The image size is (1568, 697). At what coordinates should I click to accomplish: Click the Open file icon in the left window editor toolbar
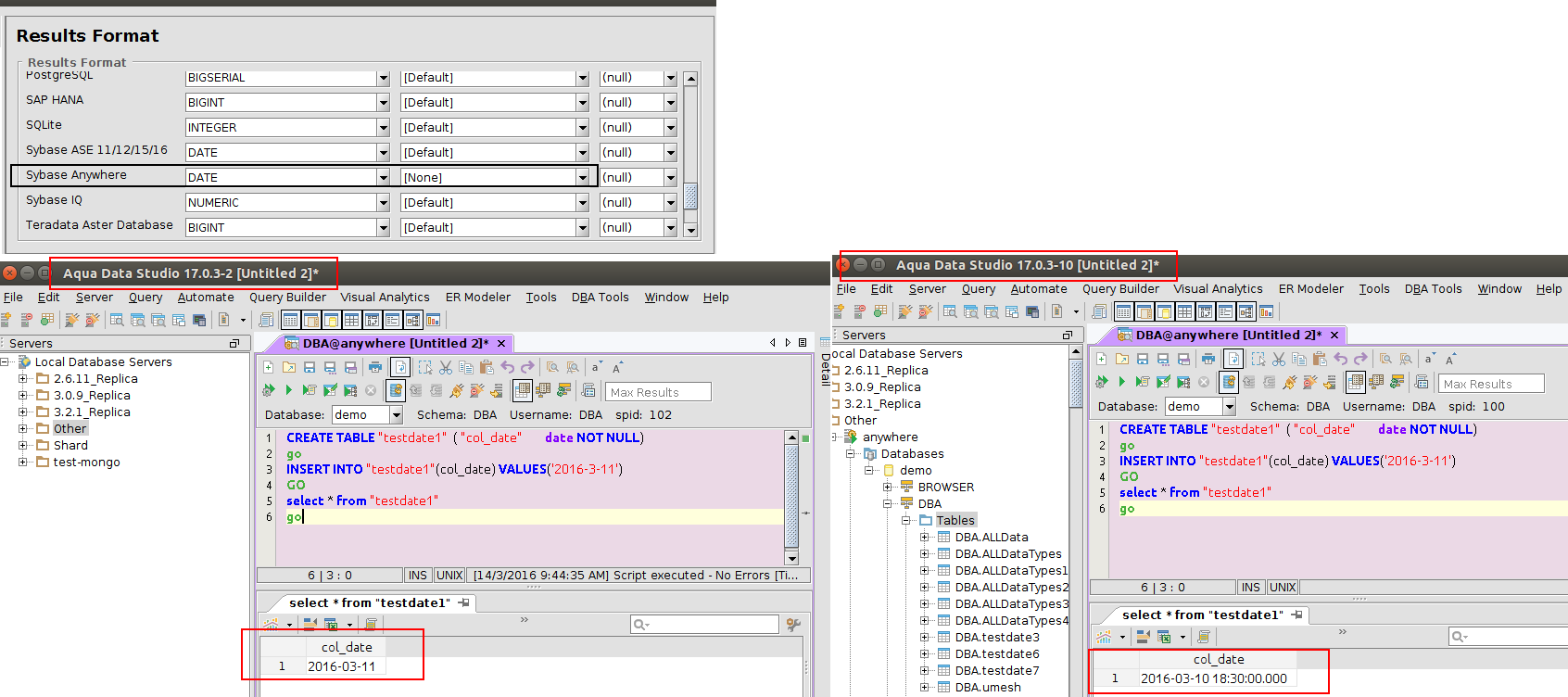[x=289, y=367]
